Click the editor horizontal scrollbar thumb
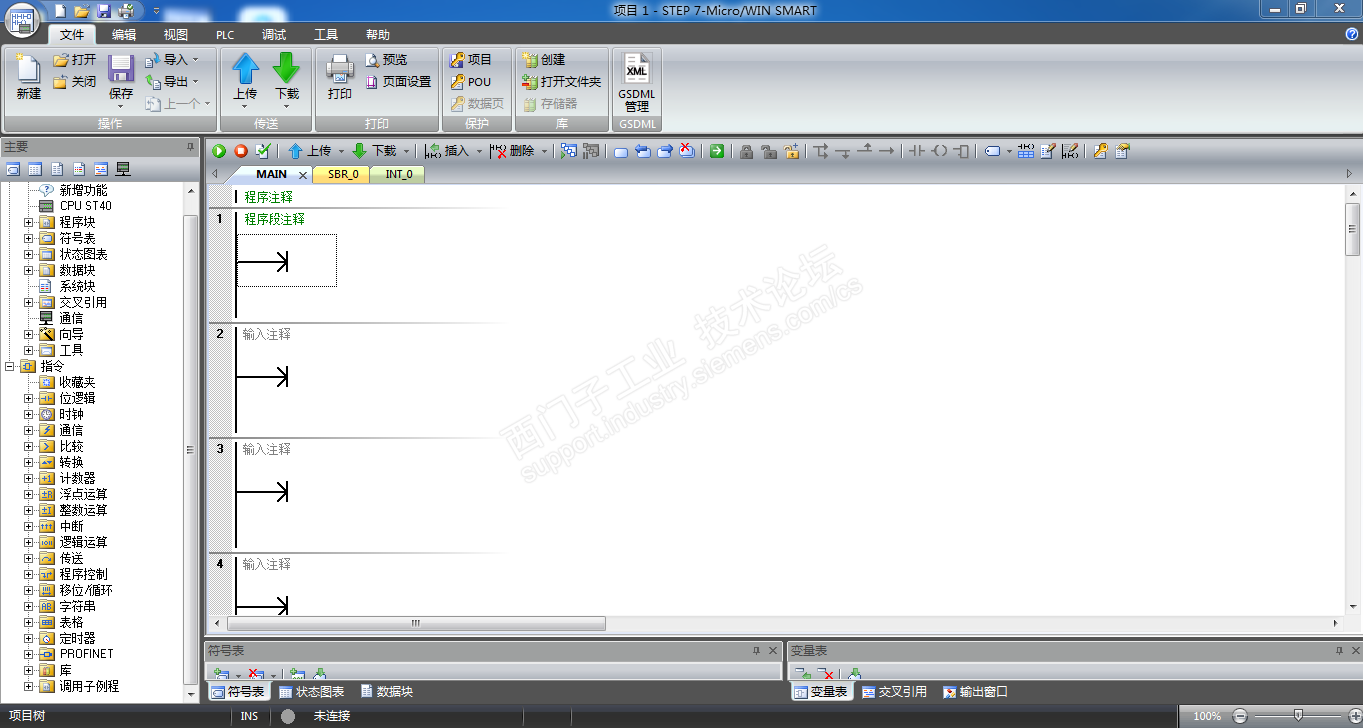 (416, 623)
